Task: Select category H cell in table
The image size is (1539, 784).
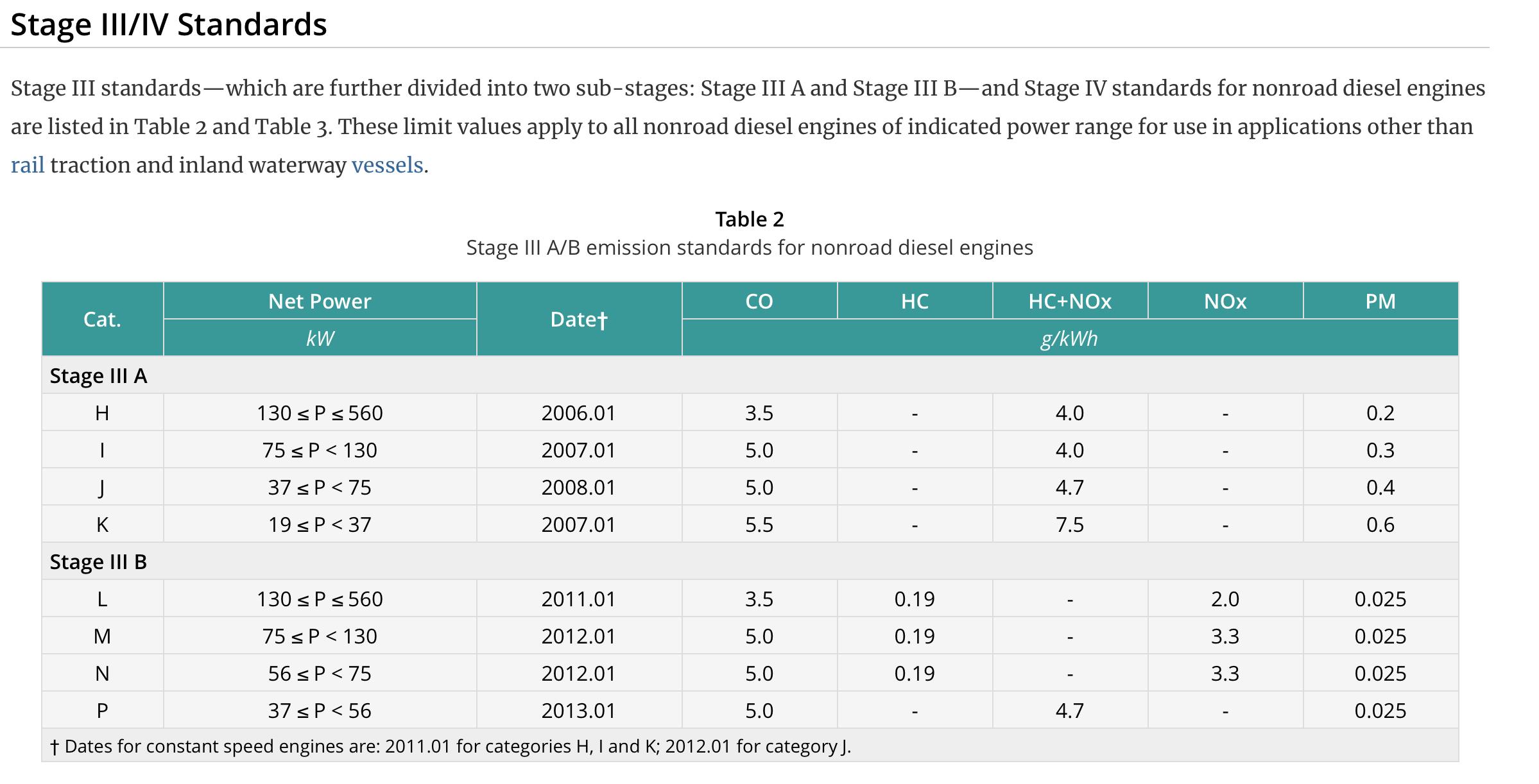Action: point(102,413)
